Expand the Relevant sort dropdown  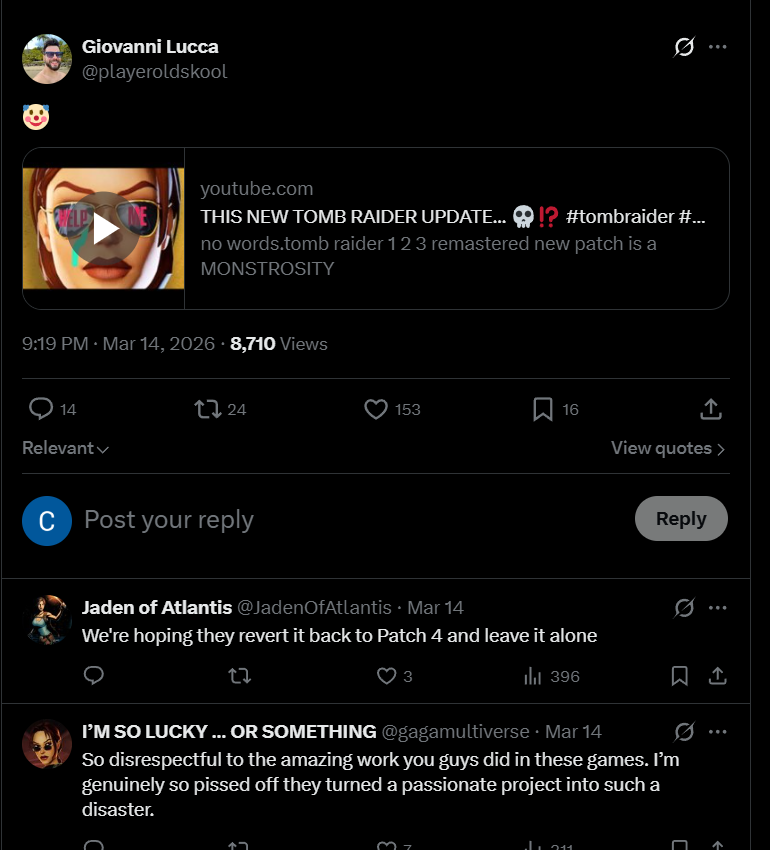(66, 448)
